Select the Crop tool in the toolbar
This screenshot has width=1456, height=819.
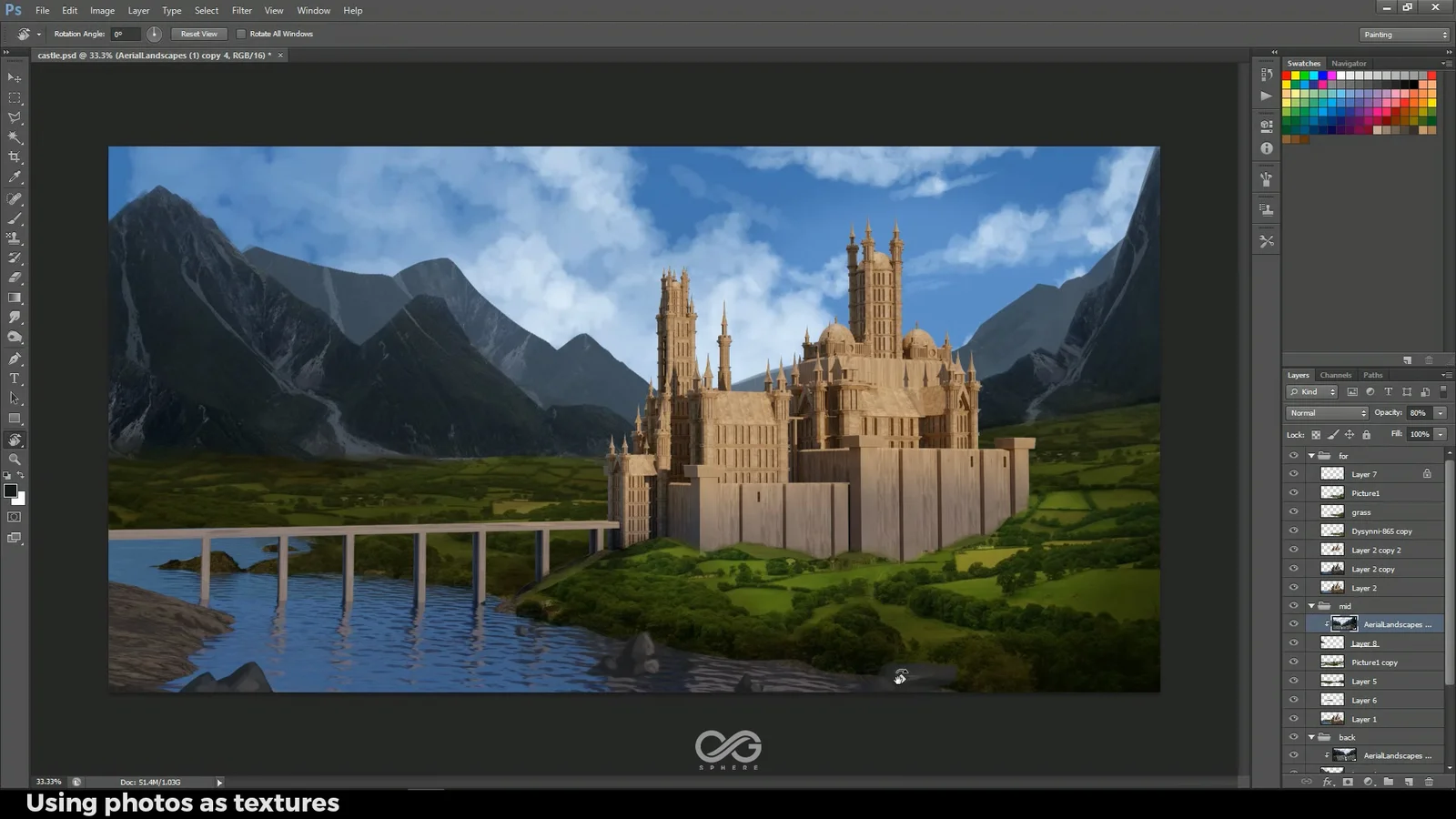pos(15,157)
